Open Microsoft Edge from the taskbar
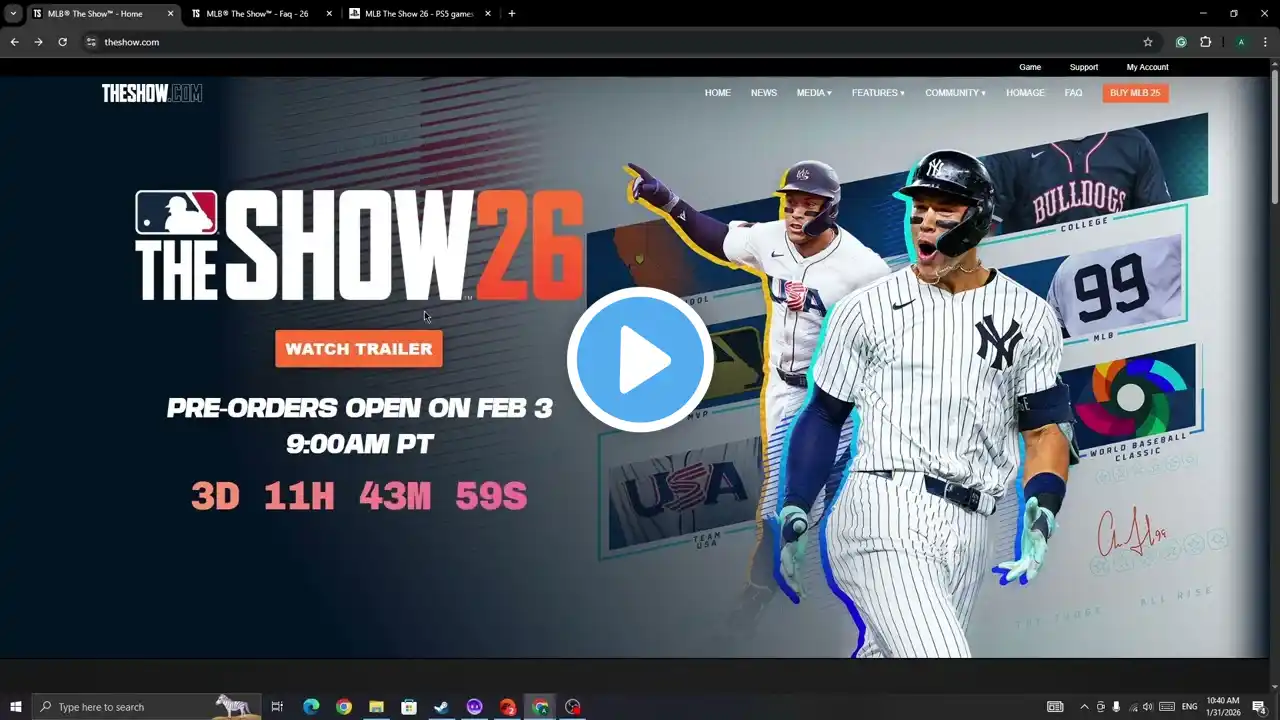1280x720 pixels. [311, 707]
